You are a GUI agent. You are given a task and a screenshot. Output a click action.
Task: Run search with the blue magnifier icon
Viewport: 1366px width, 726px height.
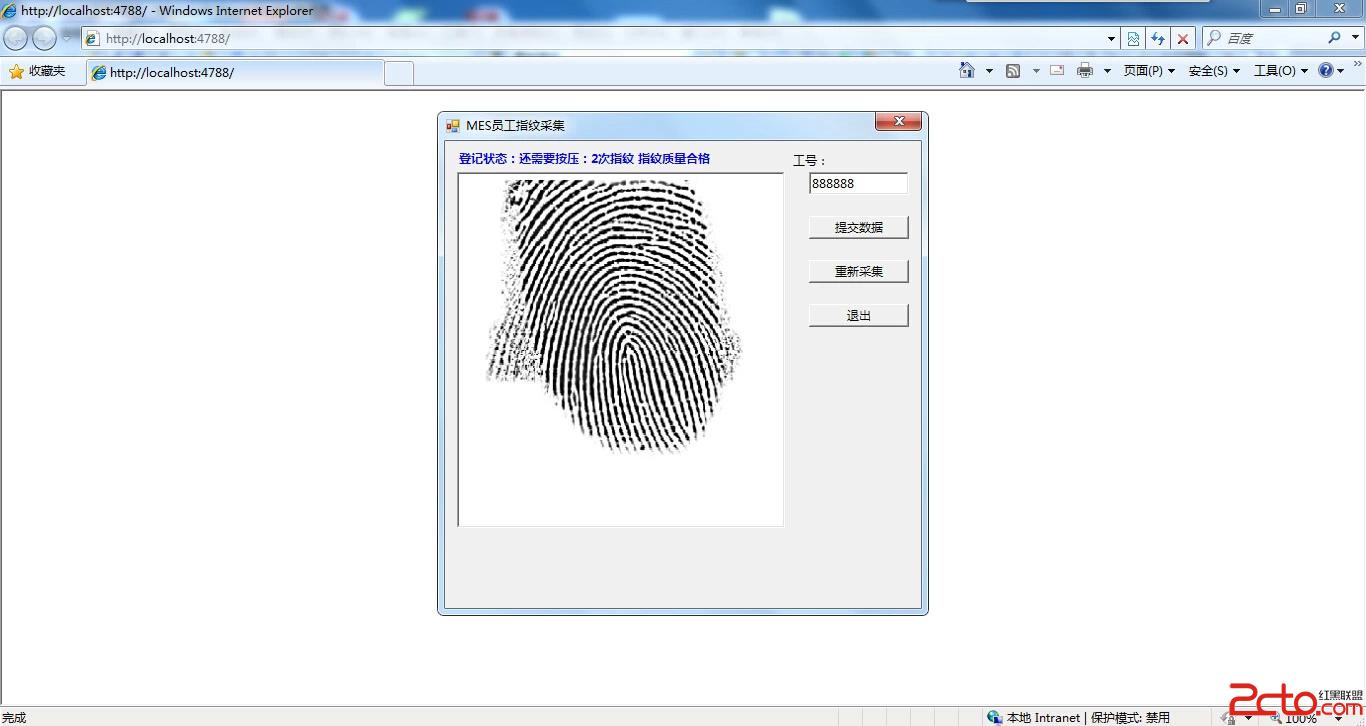(1334, 38)
